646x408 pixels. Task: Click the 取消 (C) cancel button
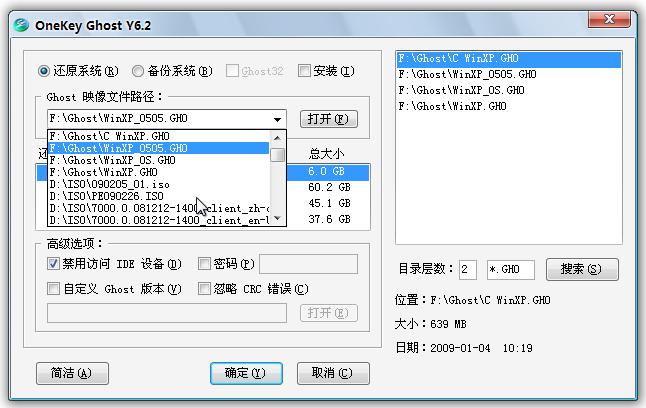coord(333,373)
